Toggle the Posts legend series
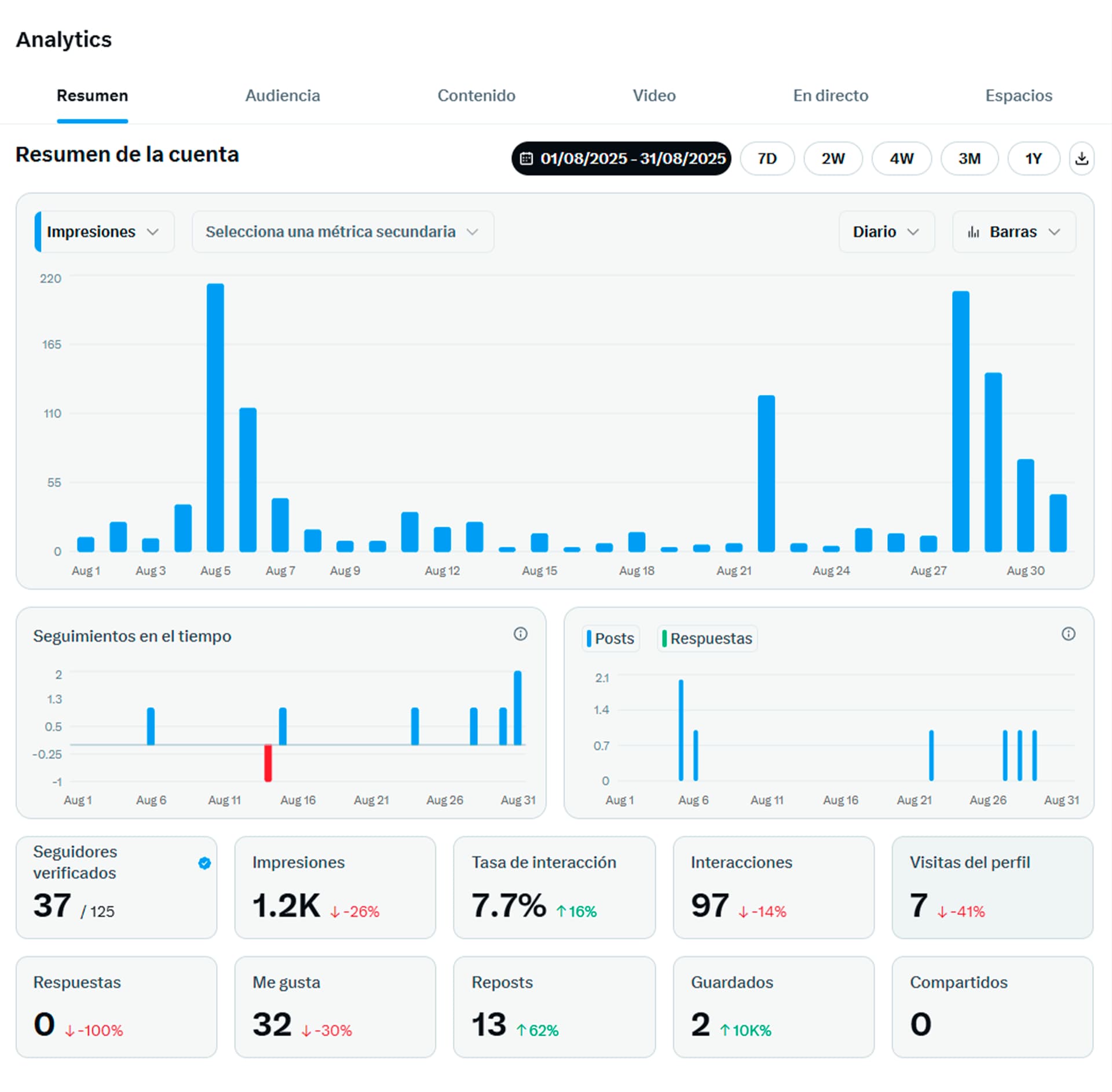1112x1092 pixels. [610, 638]
